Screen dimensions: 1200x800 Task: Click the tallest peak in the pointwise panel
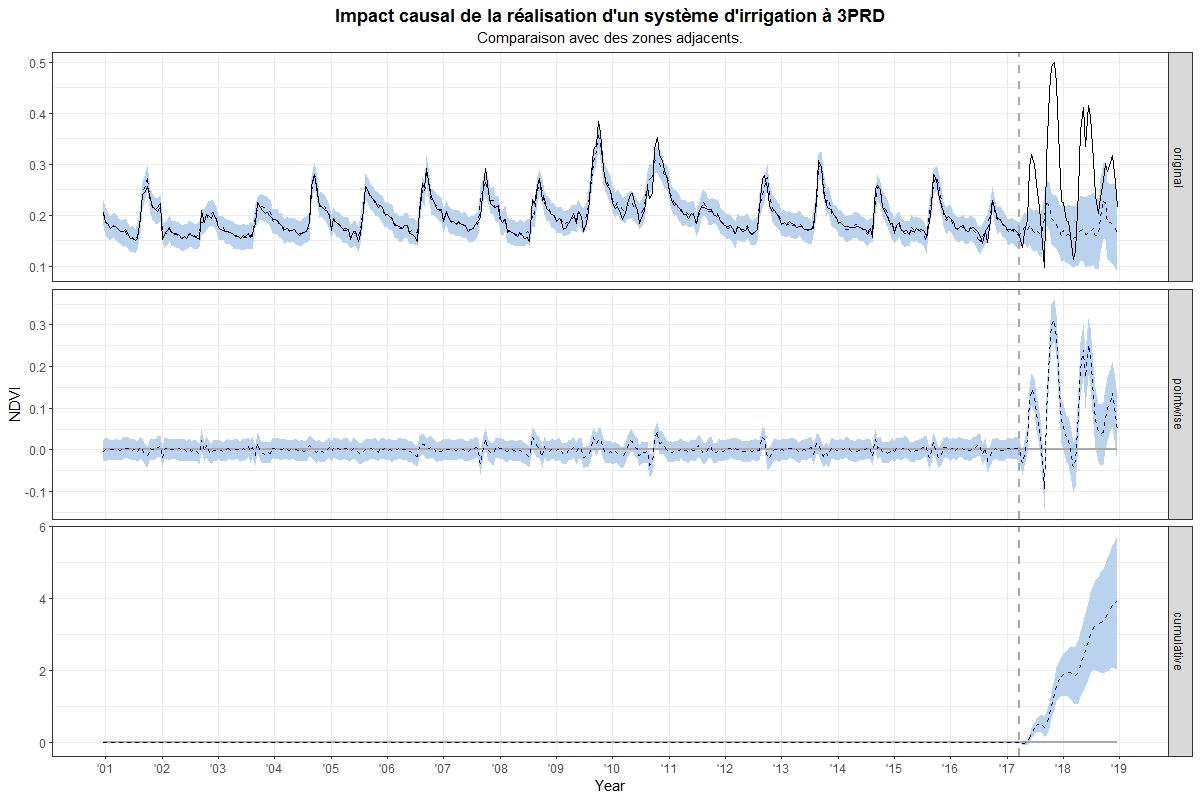[1053, 322]
